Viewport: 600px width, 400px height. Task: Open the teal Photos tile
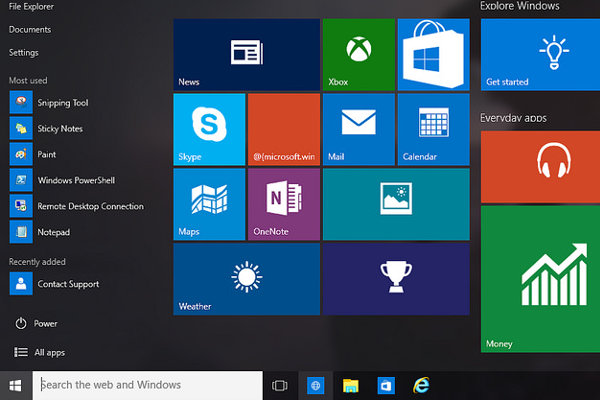(x=396, y=204)
